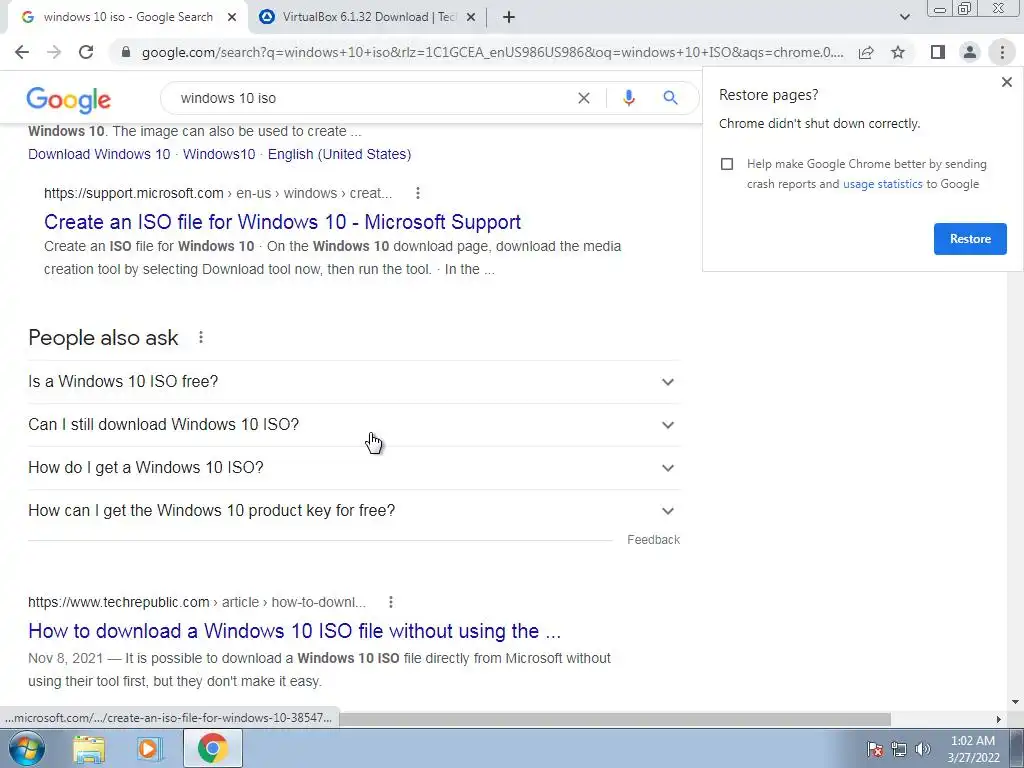Image resolution: width=1024 pixels, height=768 pixels.
Task: Click the vertical scrollbar down arrow
Action: [1015, 702]
